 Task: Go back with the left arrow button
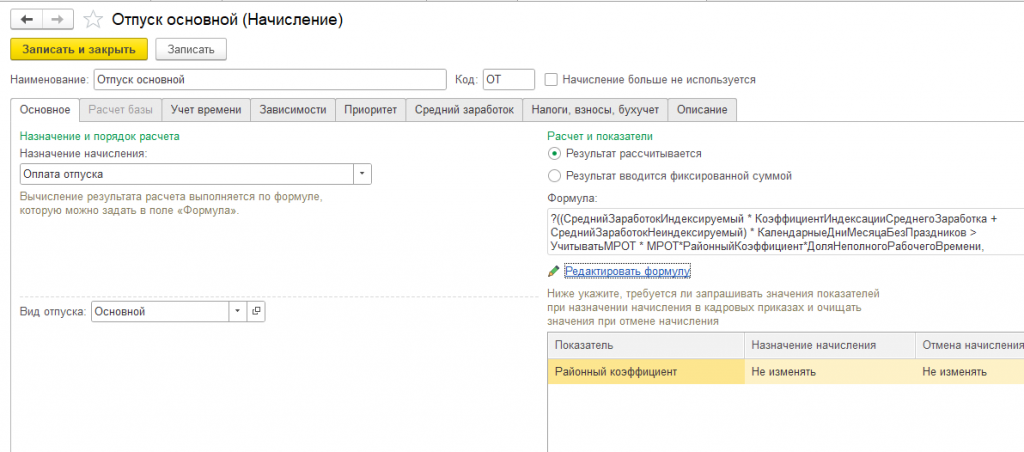[27, 20]
